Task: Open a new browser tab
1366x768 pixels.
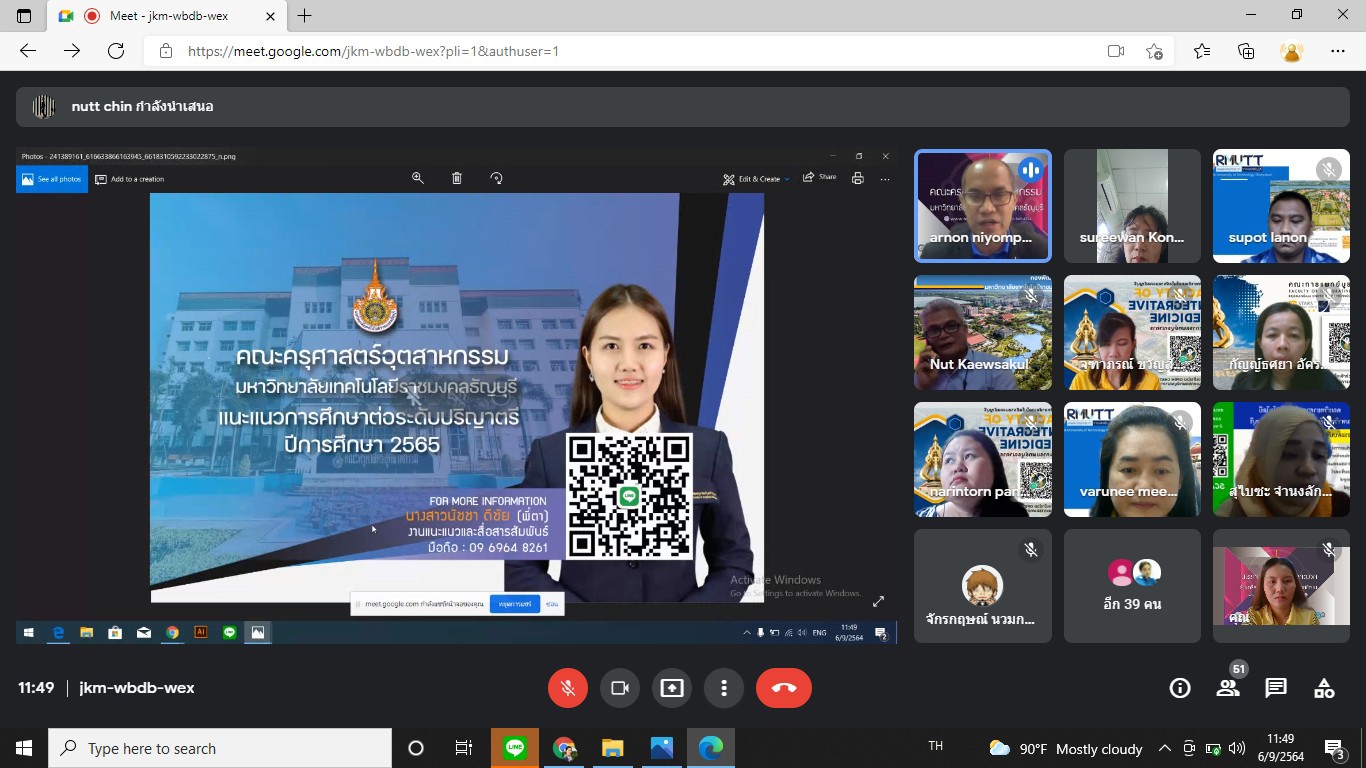Action: click(305, 16)
